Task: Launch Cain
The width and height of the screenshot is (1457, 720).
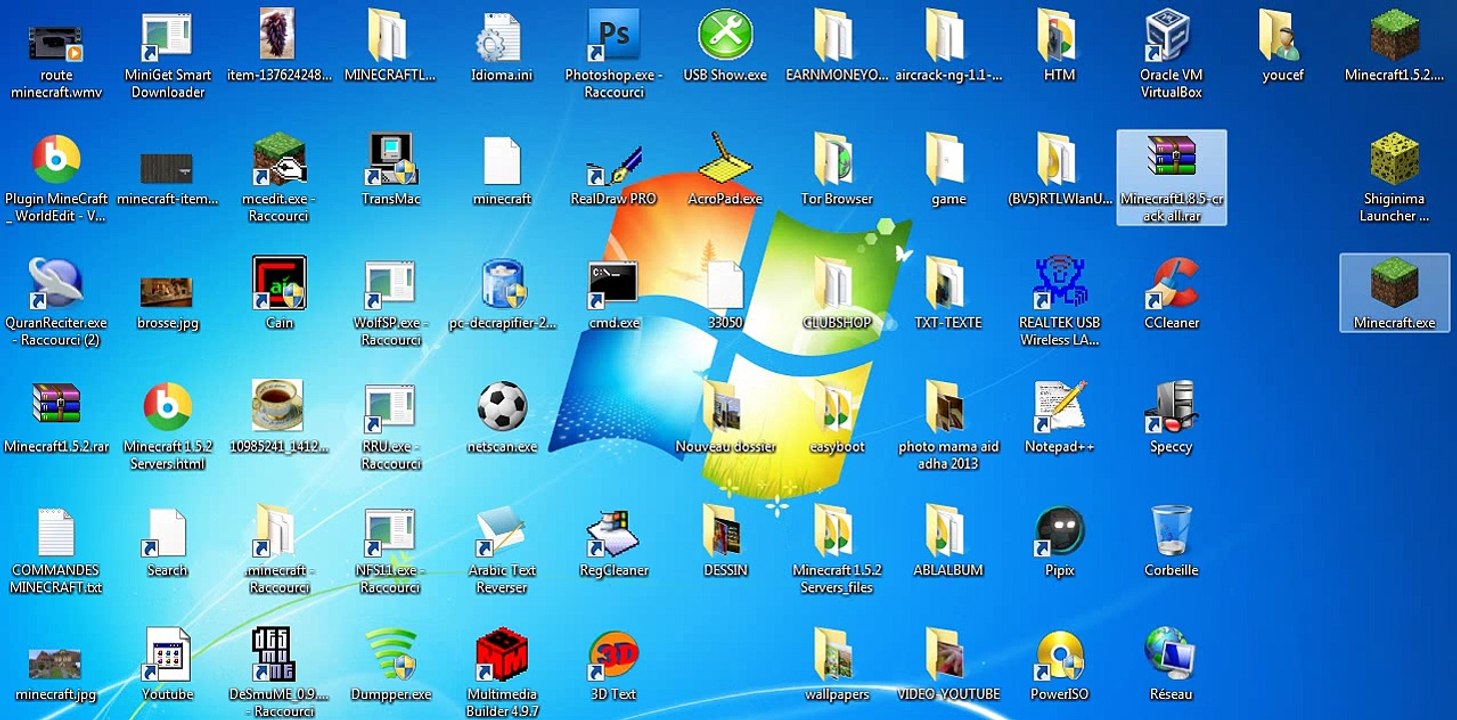Action: click(x=279, y=284)
